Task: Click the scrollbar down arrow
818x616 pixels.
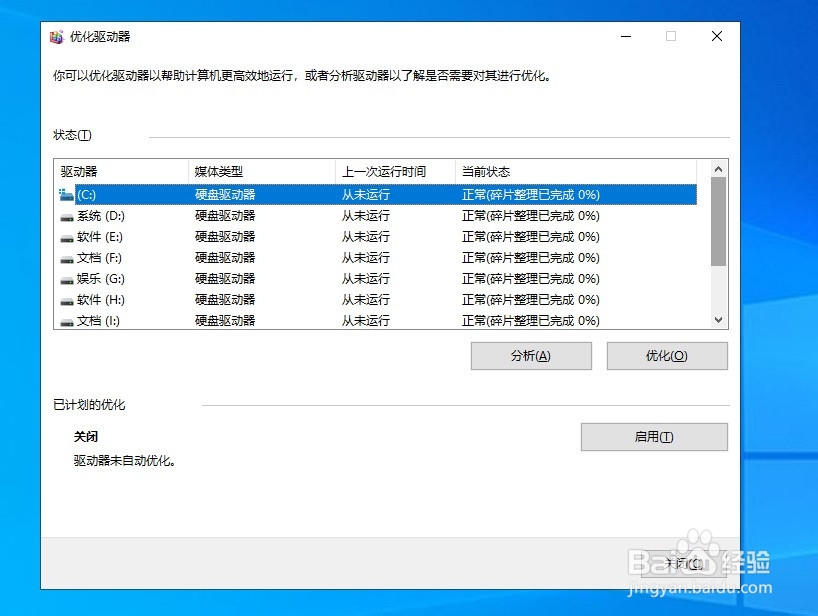Action: pos(718,320)
